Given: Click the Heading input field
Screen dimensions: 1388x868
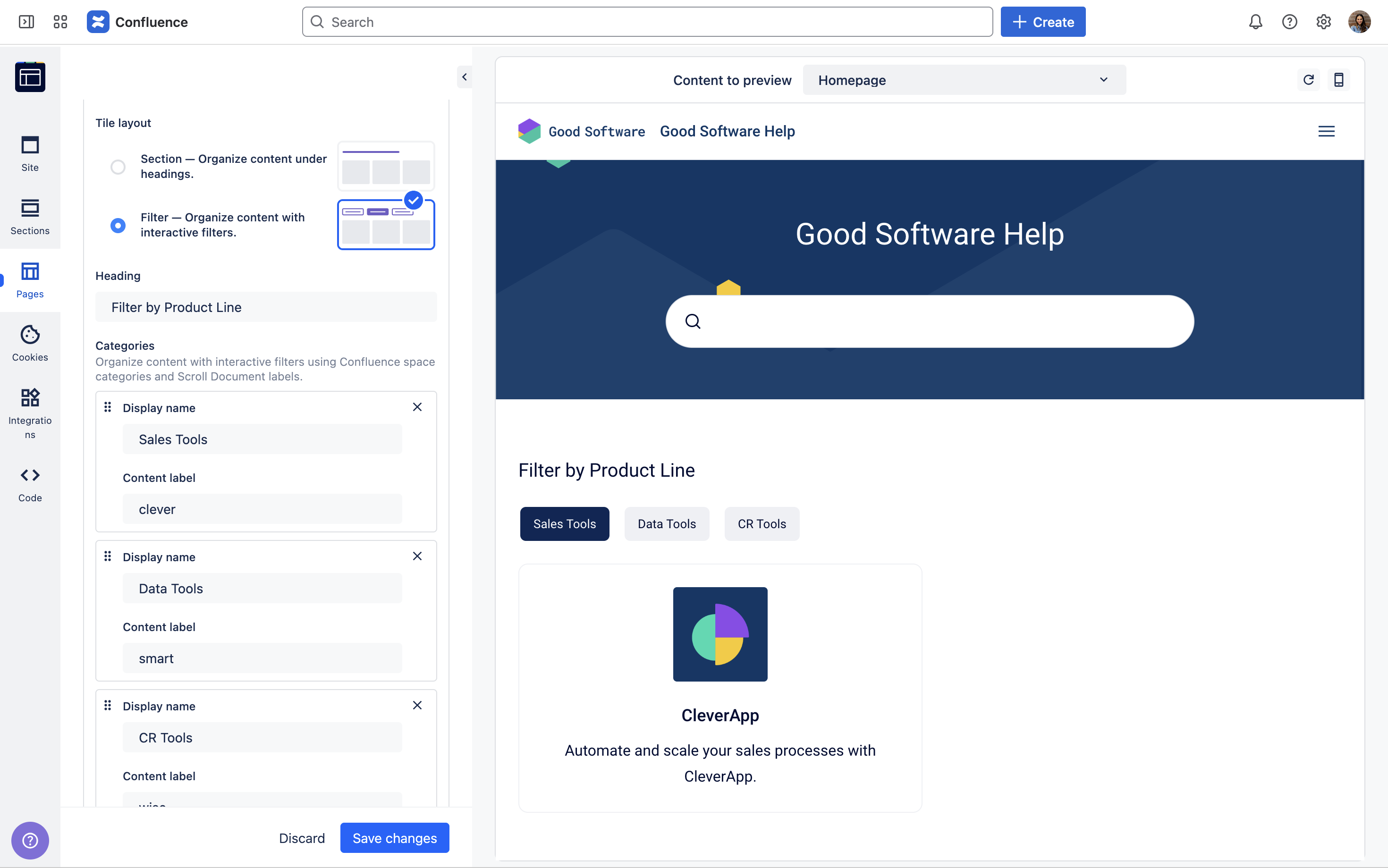Looking at the screenshot, I should click(266, 307).
